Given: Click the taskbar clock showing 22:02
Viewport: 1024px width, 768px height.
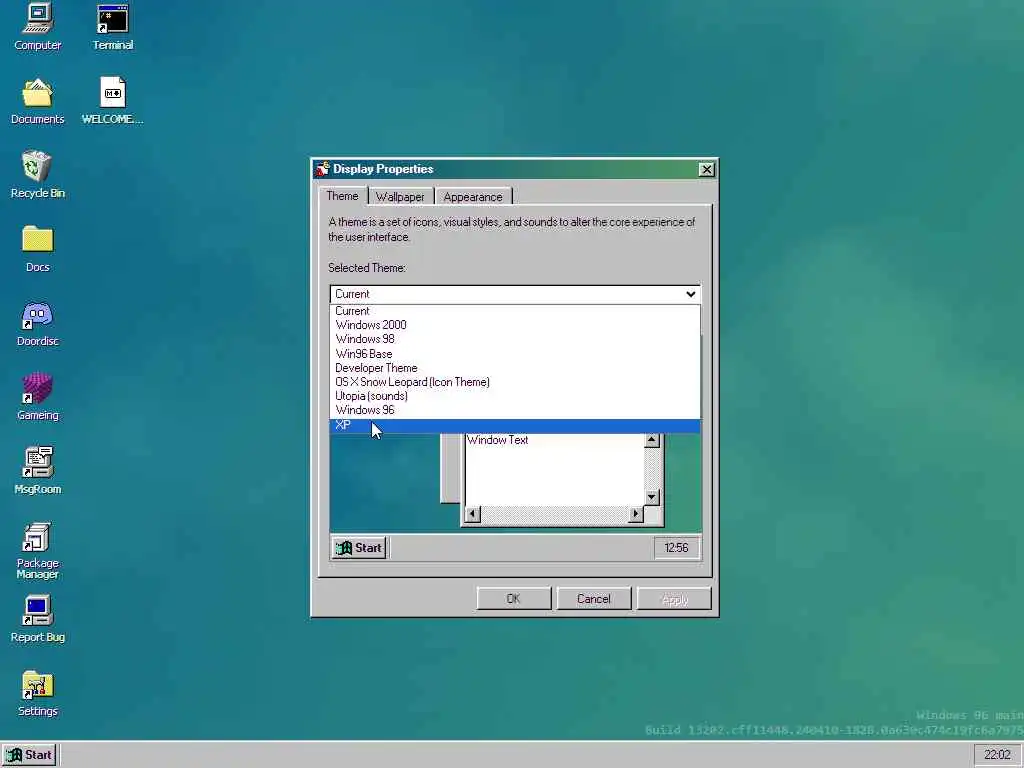Looking at the screenshot, I should point(997,755).
